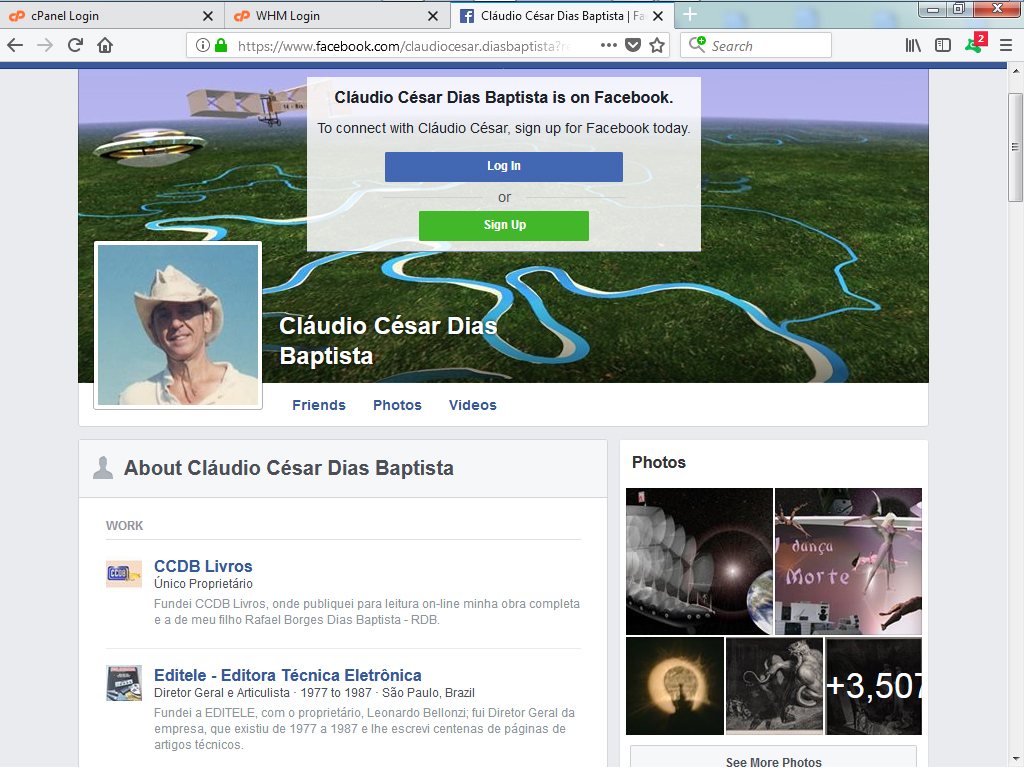Open the Library bookmarks icon
Image resolution: width=1024 pixels, height=768 pixels.
[913, 45]
